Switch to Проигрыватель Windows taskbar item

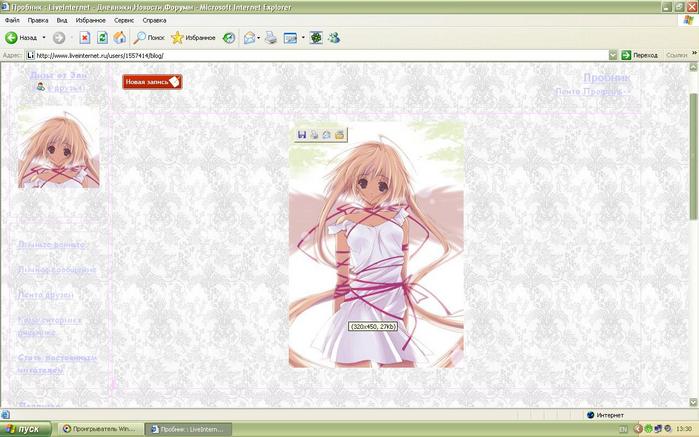[x=101, y=429]
